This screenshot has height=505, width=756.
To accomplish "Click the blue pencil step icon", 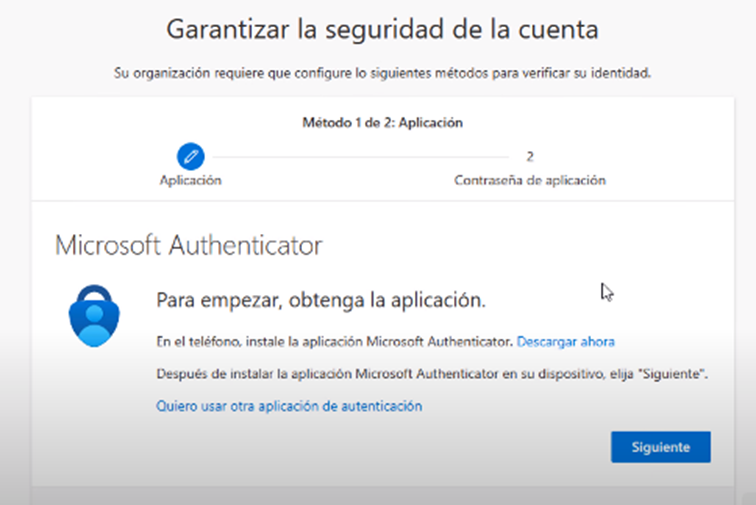I will tap(190, 156).
